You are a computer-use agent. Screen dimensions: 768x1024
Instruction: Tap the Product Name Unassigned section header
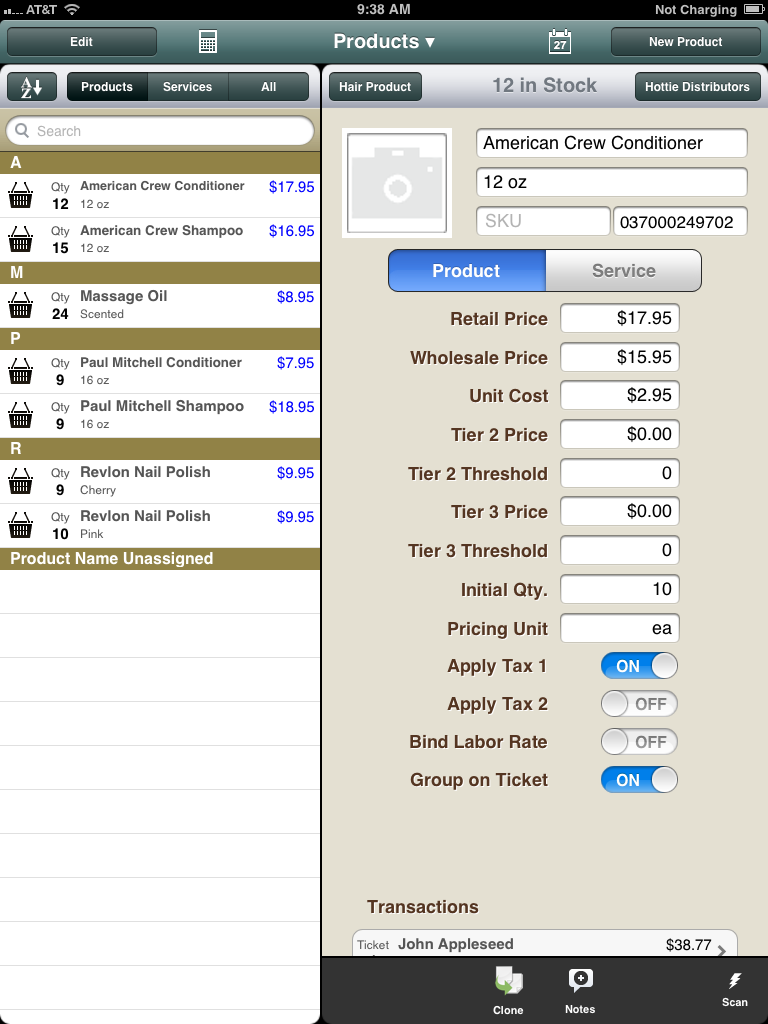point(160,558)
